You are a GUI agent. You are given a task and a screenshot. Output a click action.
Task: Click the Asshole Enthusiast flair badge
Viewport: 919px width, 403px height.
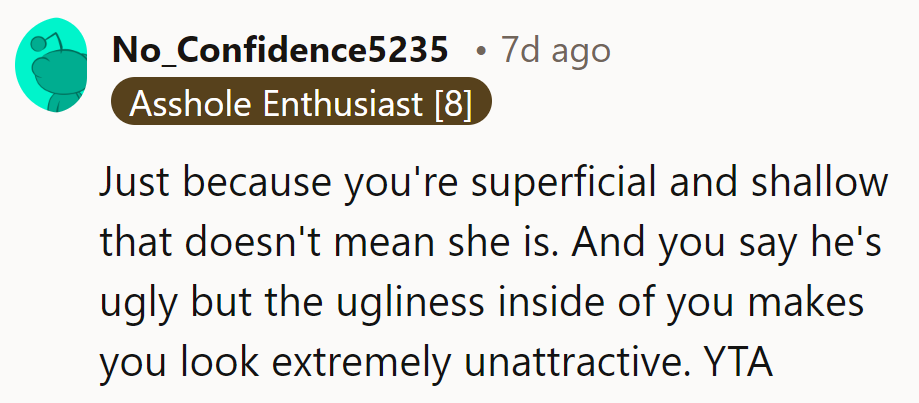301,104
